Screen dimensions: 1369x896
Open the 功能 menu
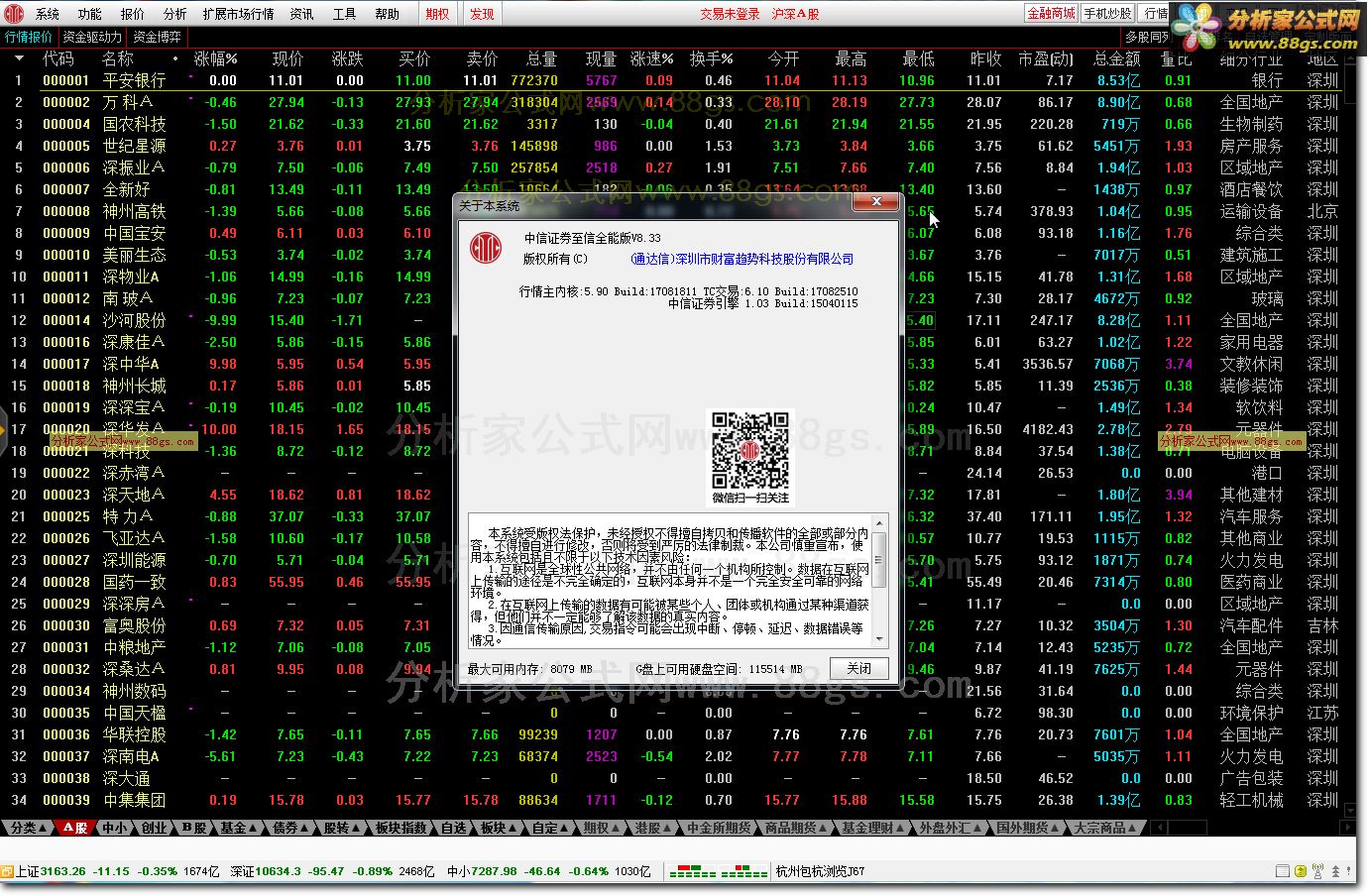(x=90, y=14)
